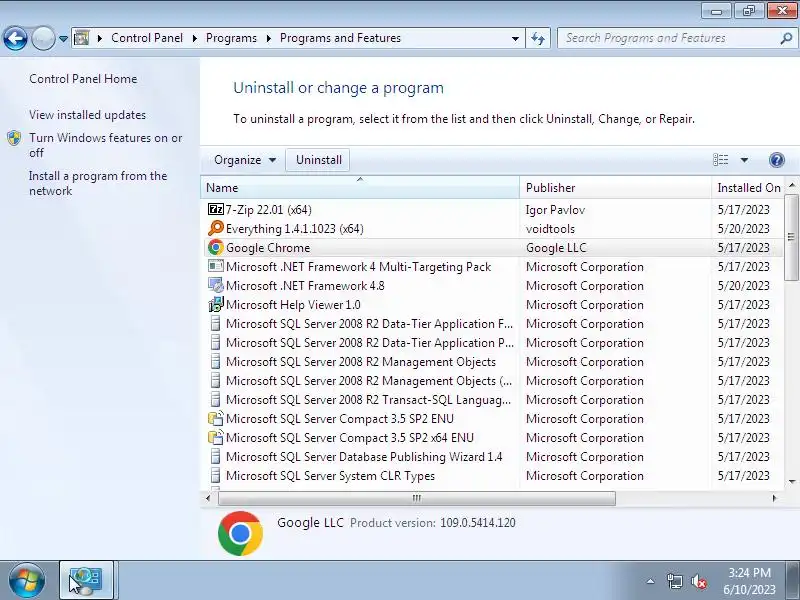Click product version 109.0.5414.120
This screenshot has height=600, width=800.
pos(478,523)
